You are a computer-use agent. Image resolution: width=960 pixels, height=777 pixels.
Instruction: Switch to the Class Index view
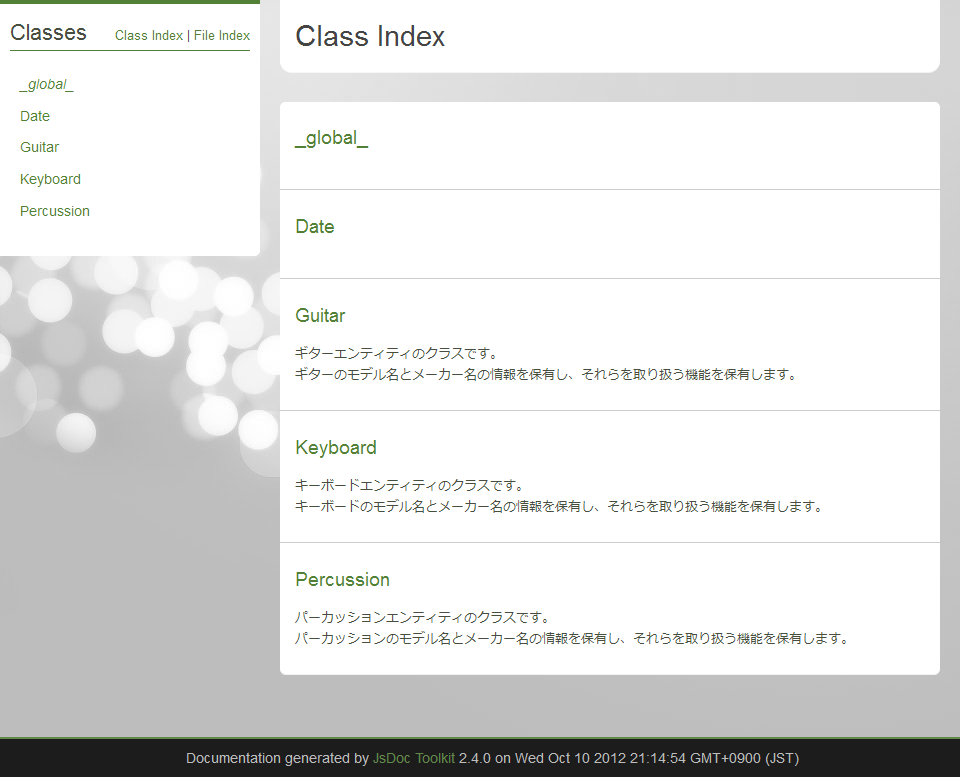(x=148, y=35)
